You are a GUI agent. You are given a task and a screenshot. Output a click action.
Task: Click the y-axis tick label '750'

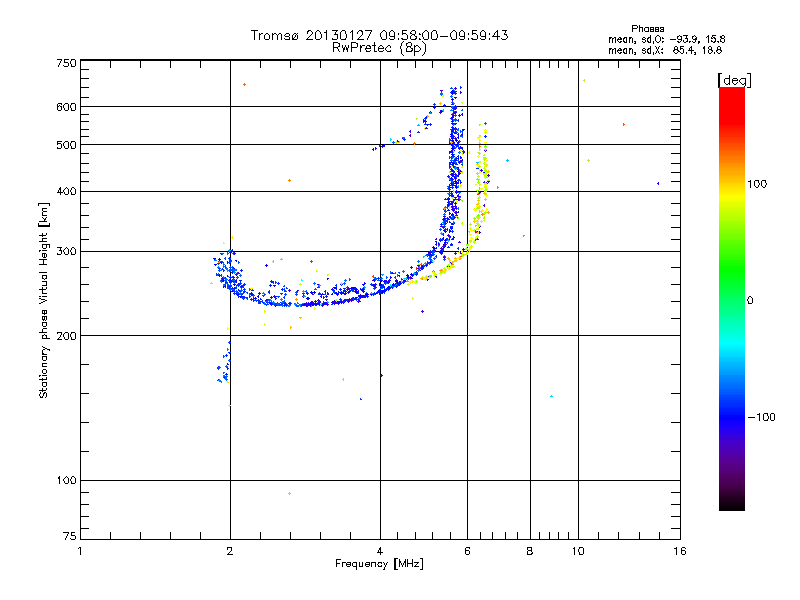coord(66,63)
